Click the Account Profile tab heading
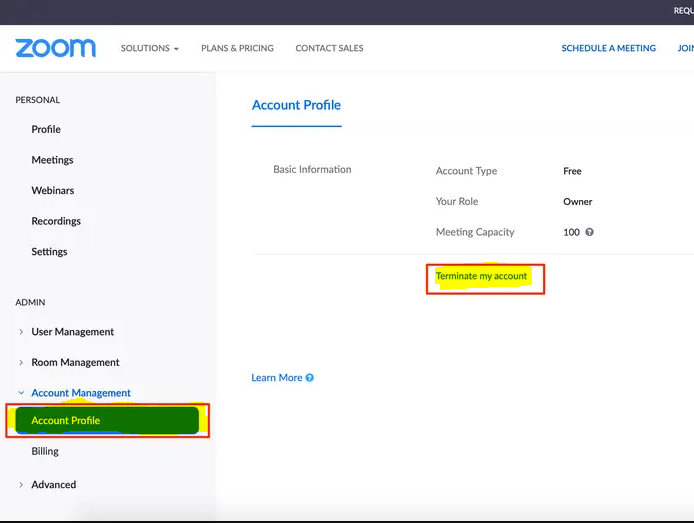 296,105
